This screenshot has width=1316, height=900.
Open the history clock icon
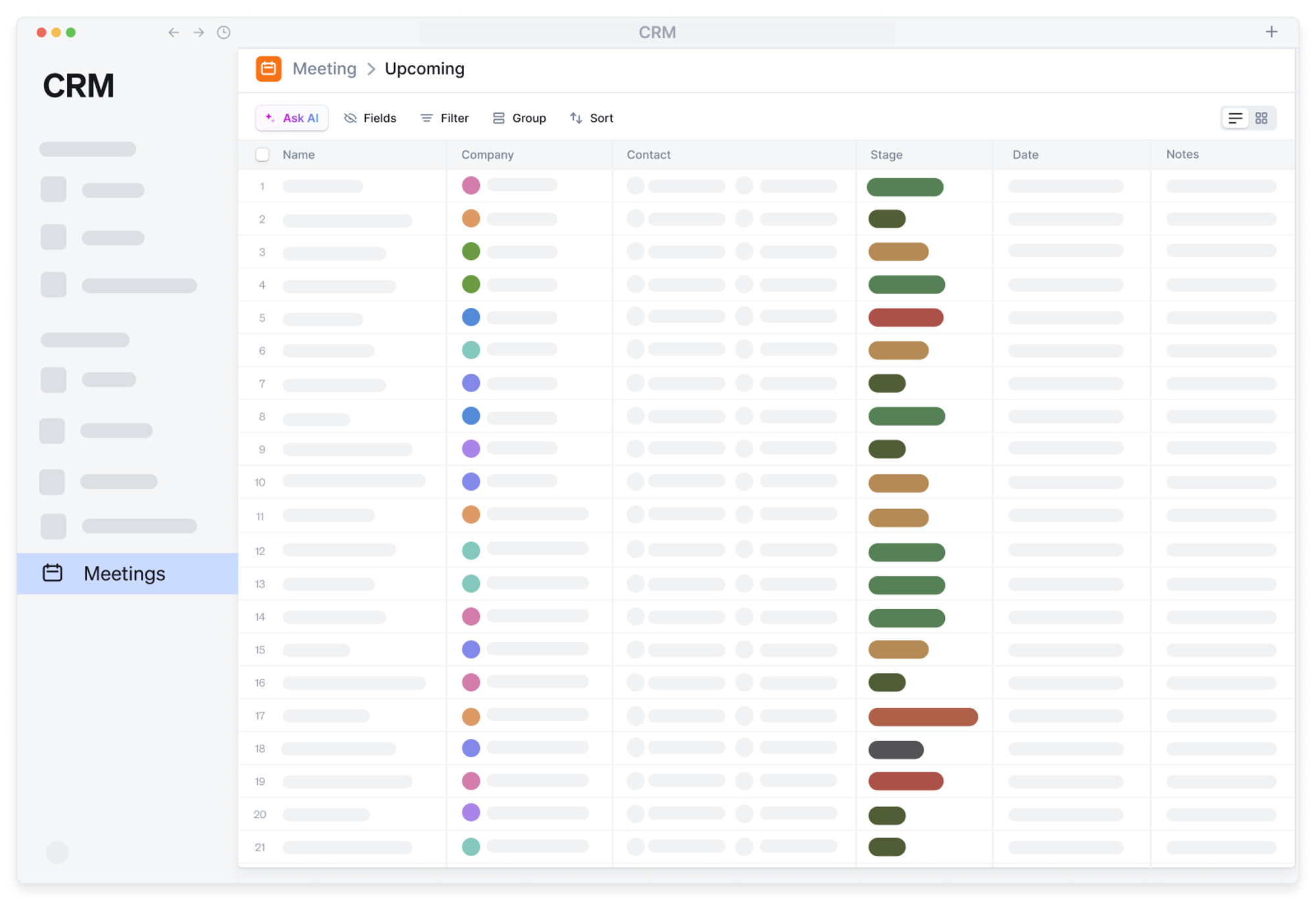tap(224, 32)
